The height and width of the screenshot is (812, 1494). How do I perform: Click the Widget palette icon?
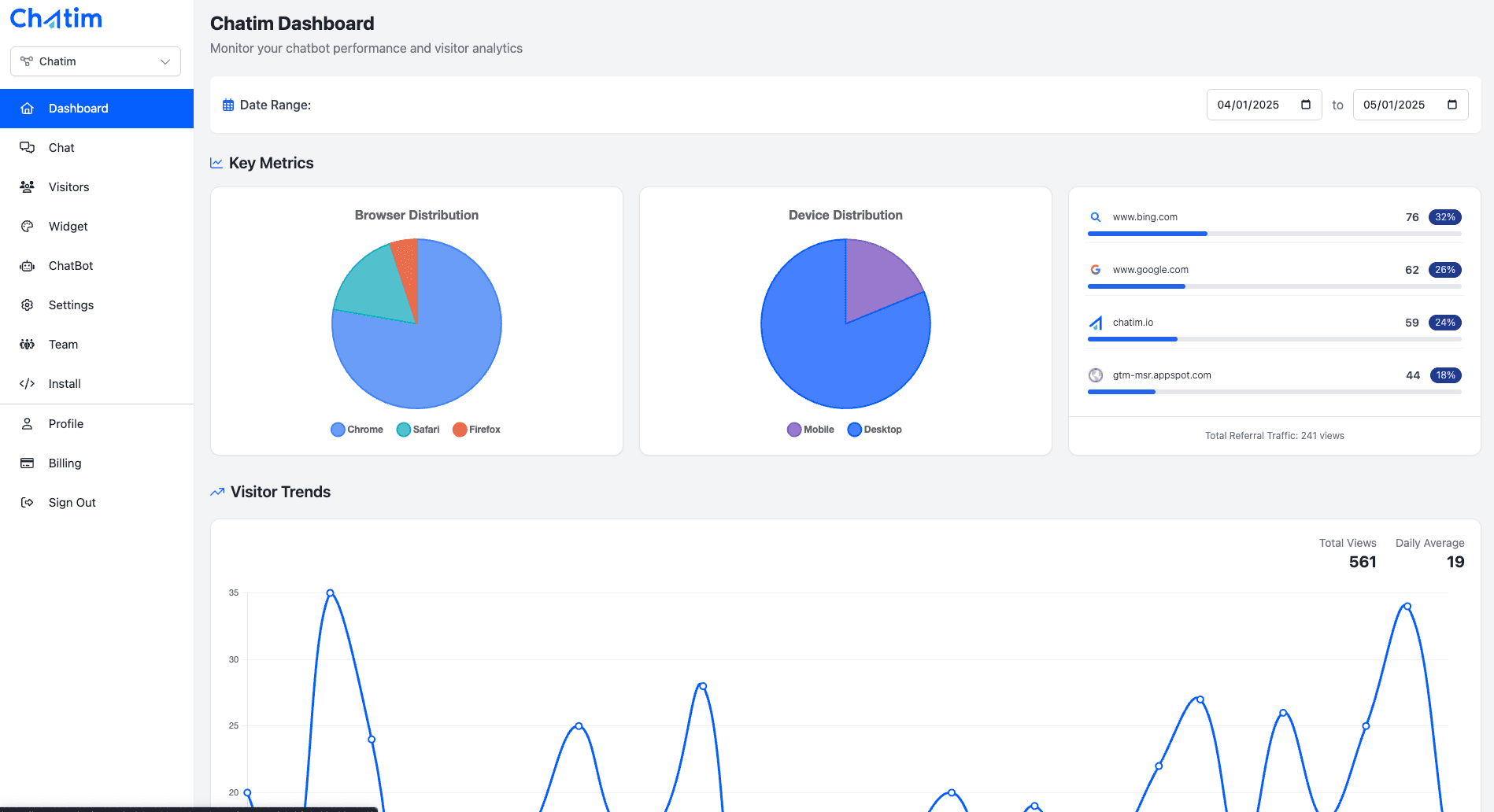point(27,226)
